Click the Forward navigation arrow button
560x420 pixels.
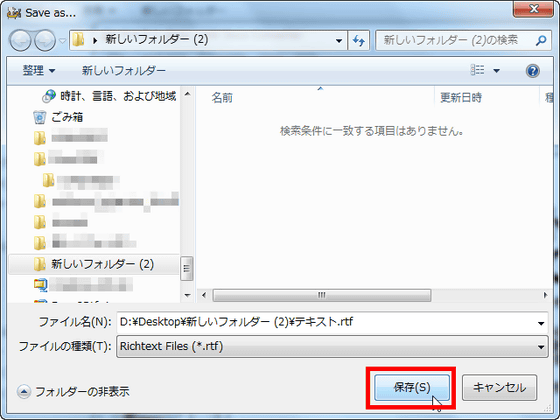point(45,40)
